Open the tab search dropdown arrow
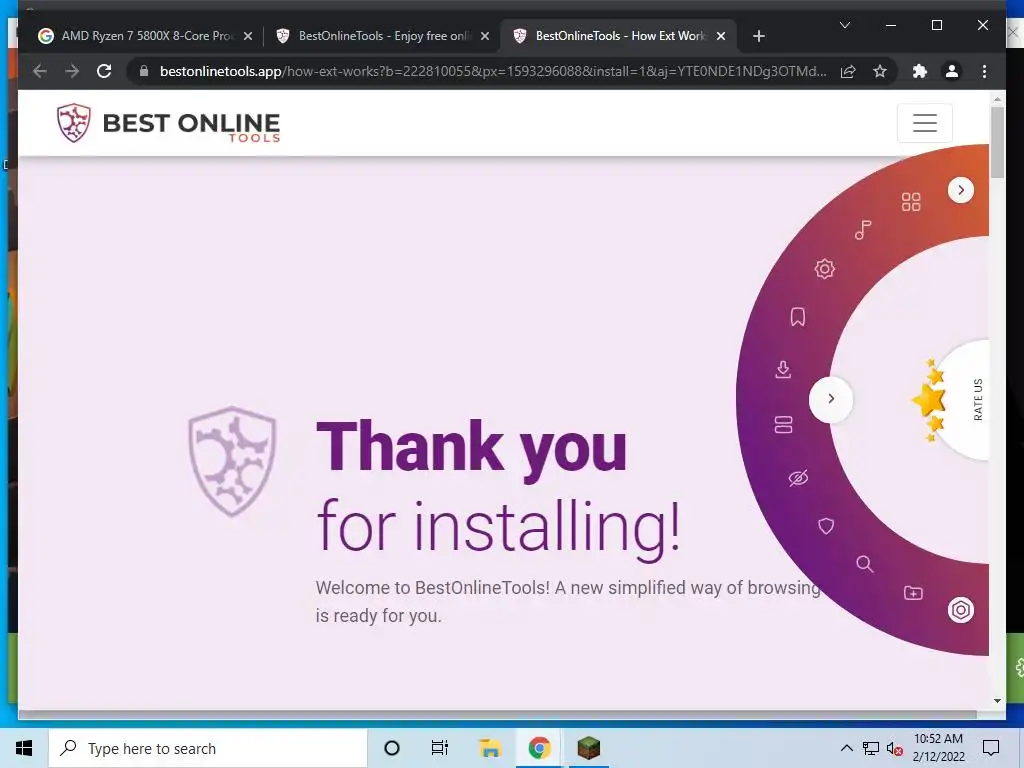This screenshot has height=768, width=1024. 844,25
